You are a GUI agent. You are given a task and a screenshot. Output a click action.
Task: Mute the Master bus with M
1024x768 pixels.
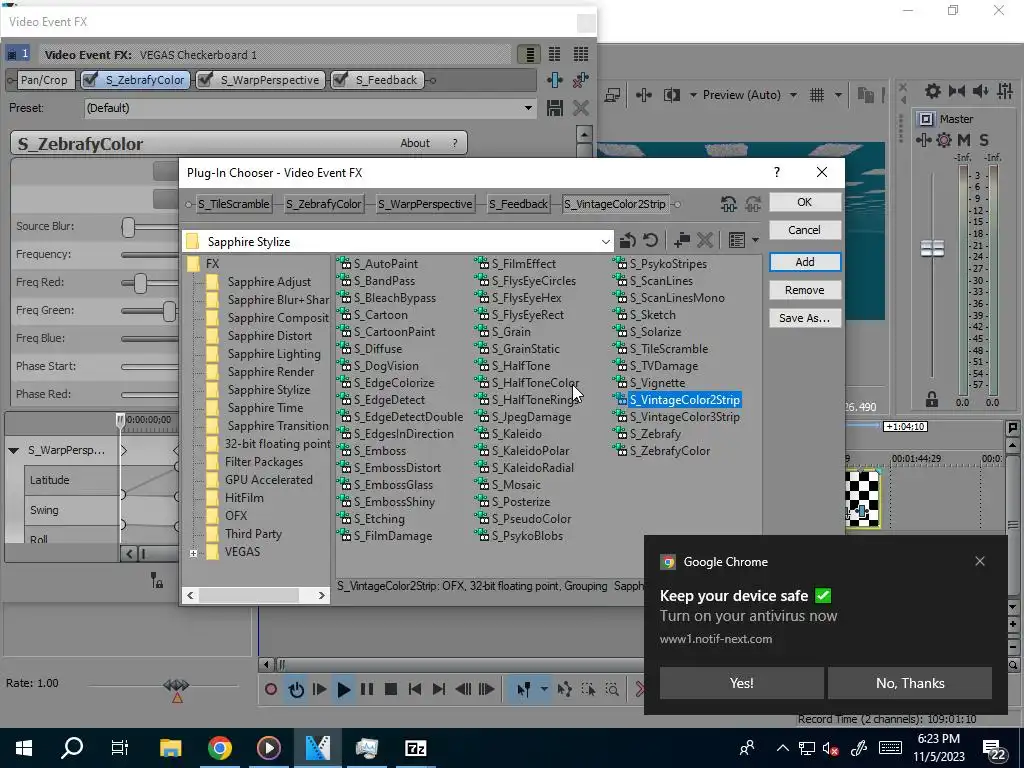pyautogui.click(x=963, y=140)
